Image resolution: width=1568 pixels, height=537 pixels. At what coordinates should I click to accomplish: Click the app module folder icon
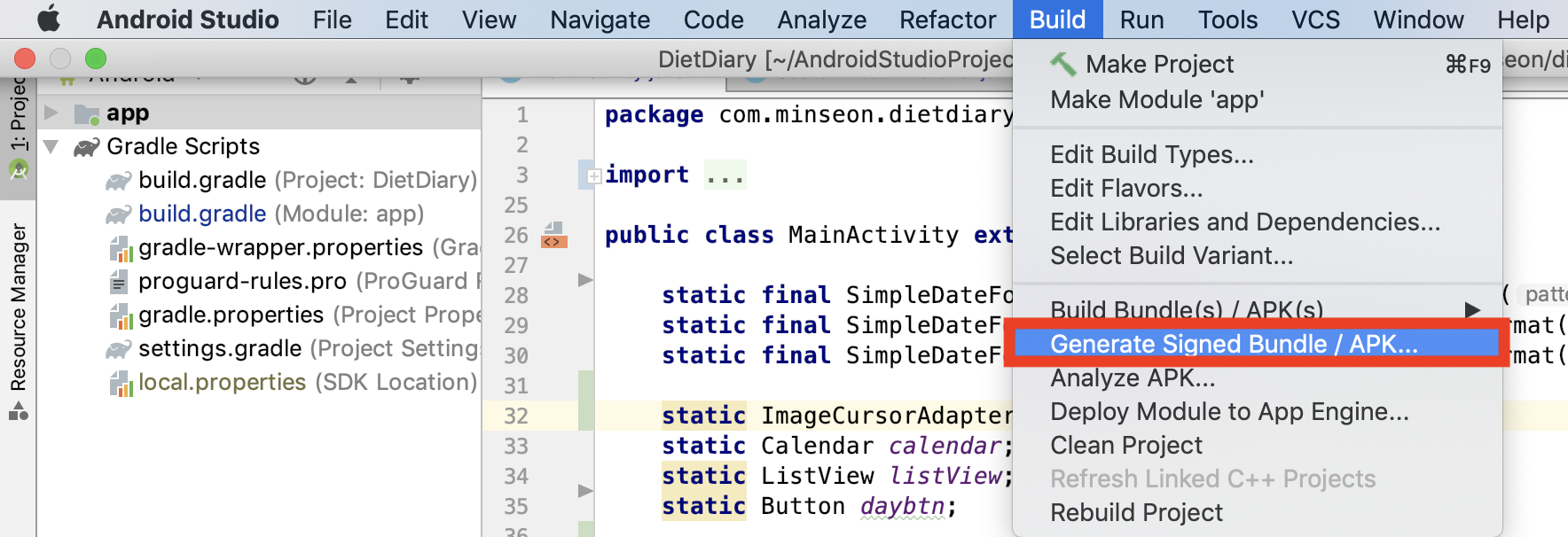[87, 113]
